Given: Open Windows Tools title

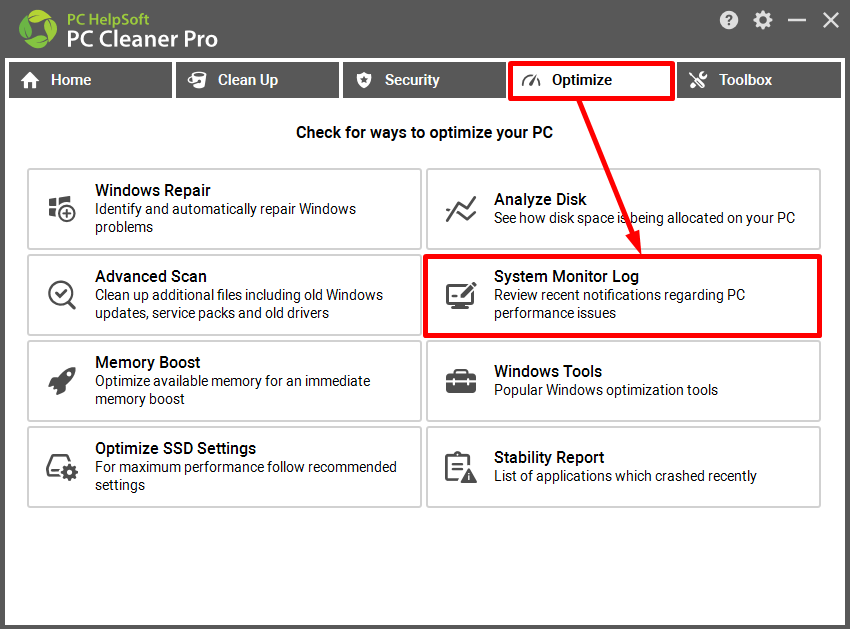Looking at the screenshot, I should [548, 371].
